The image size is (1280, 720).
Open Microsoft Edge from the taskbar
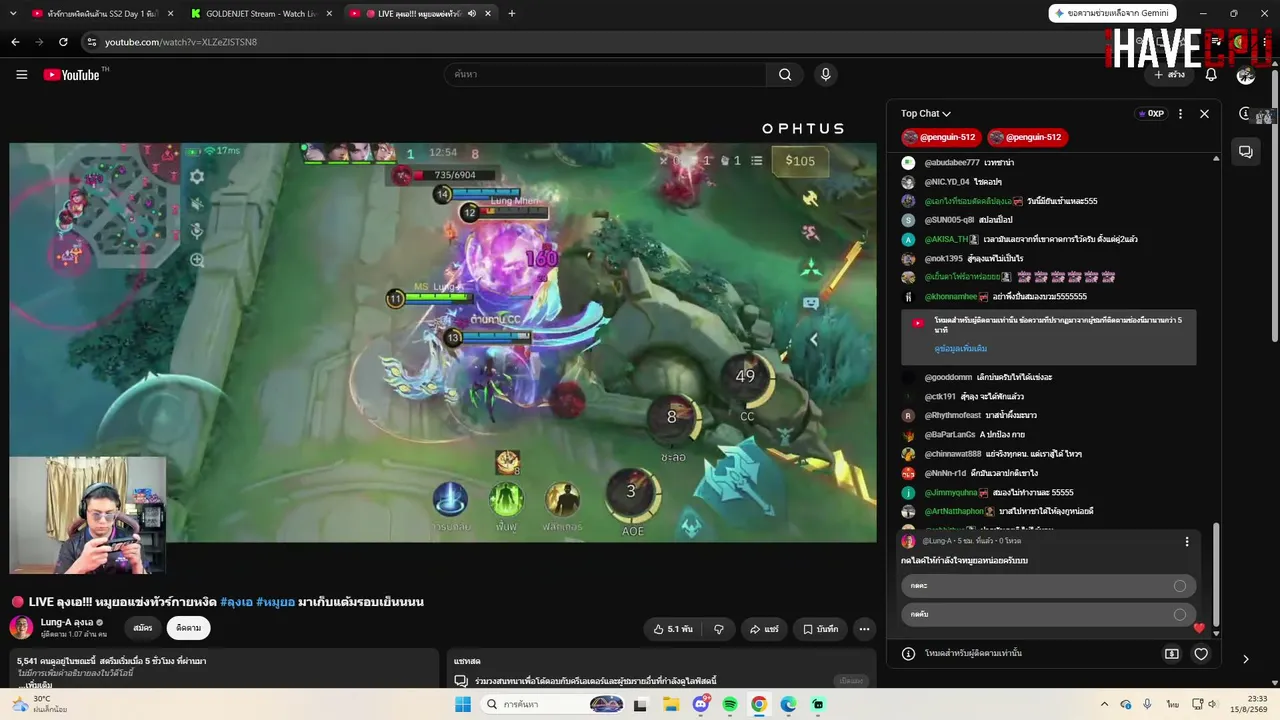click(789, 705)
